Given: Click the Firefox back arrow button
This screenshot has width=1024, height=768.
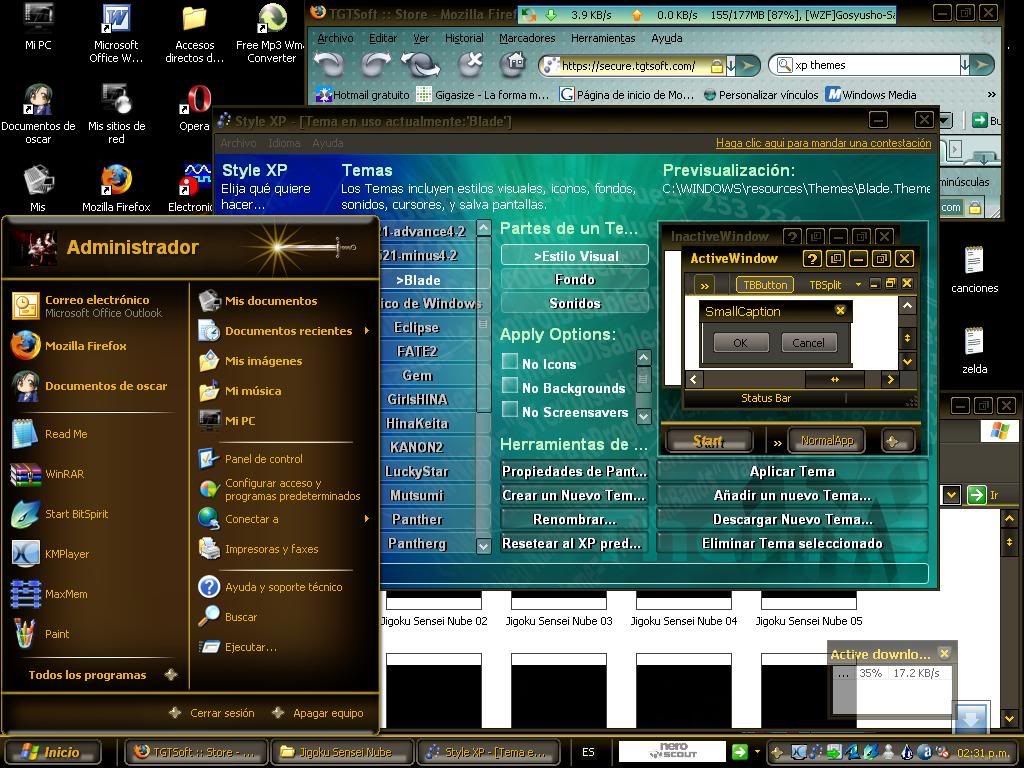Looking at the screenshot, I should (x=328, y=65).
